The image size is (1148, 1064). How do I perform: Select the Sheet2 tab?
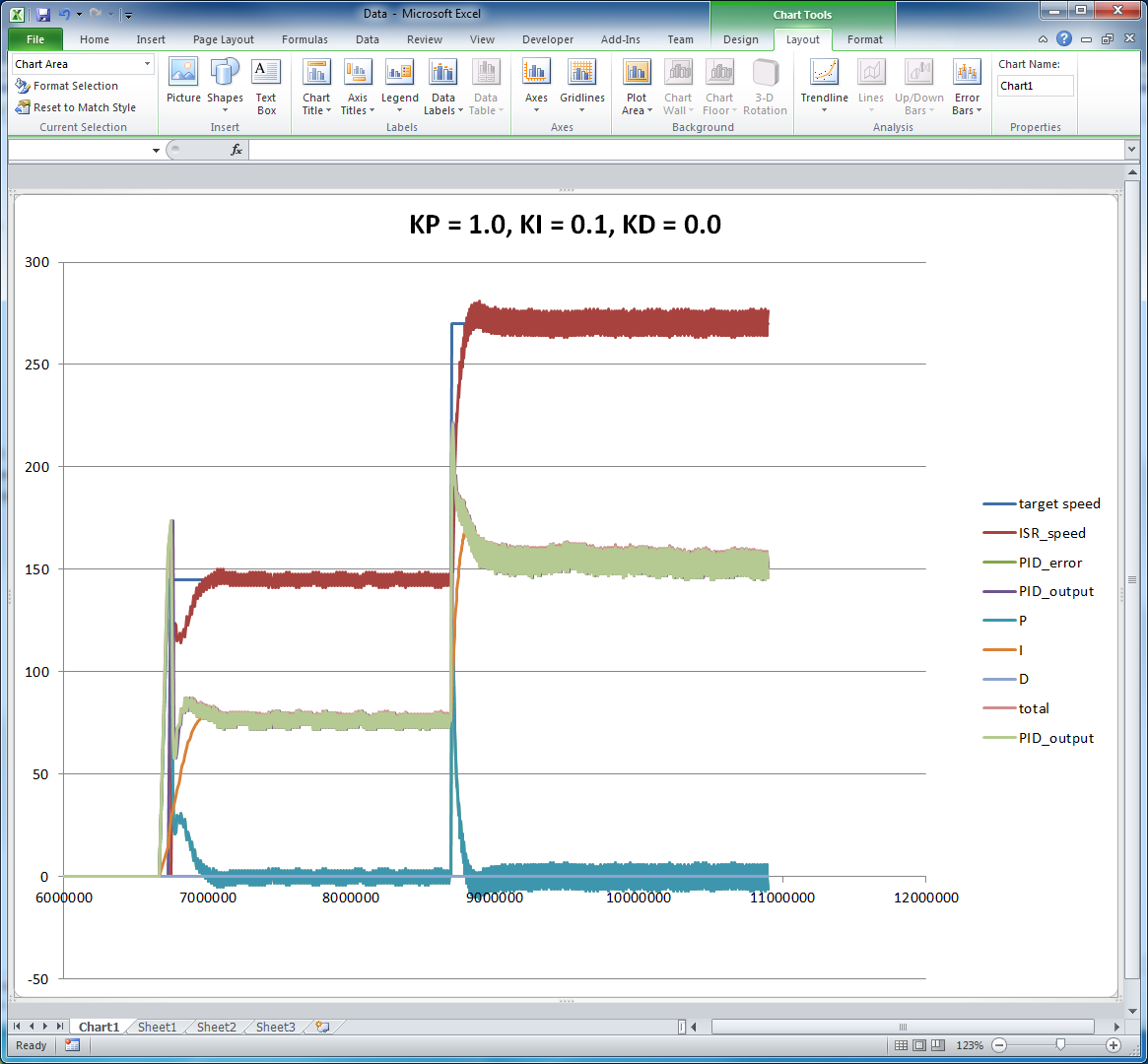[216, 1027]
